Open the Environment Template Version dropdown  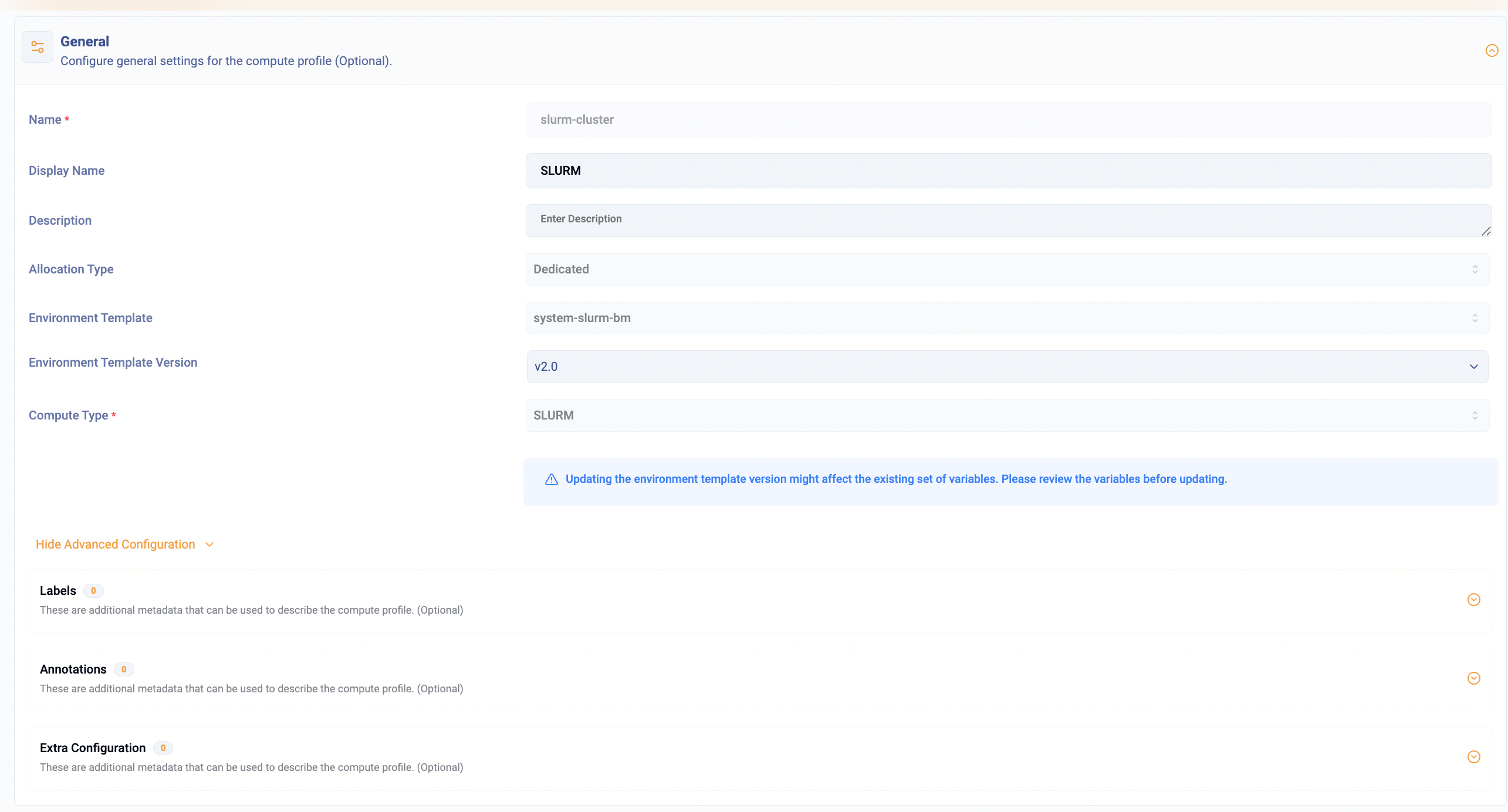click(x=1007, y=367)
